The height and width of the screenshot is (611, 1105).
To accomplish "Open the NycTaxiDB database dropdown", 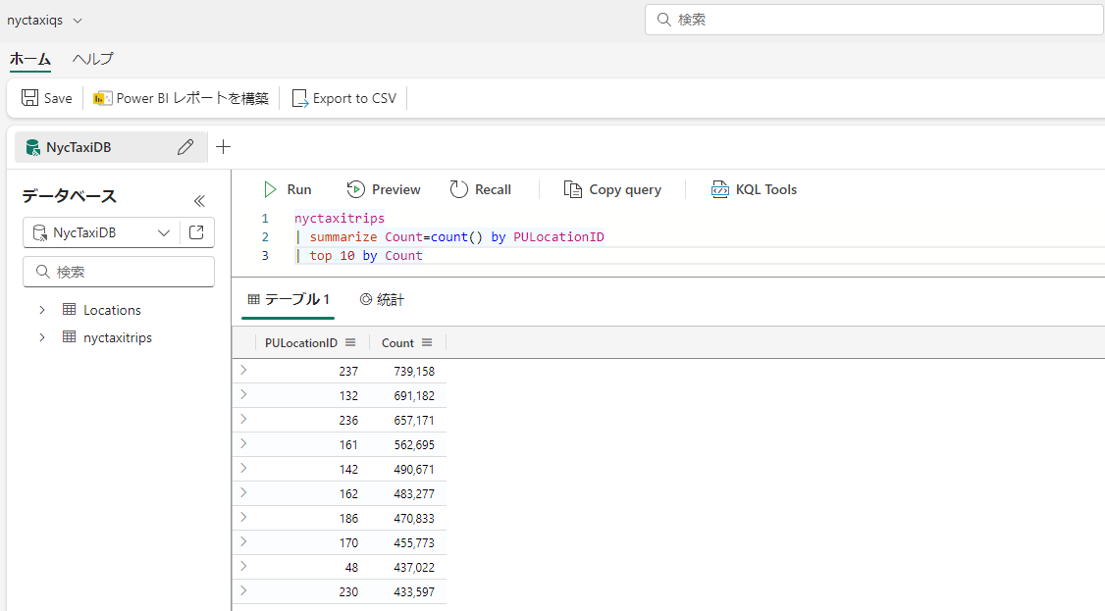I will [164, 232].
